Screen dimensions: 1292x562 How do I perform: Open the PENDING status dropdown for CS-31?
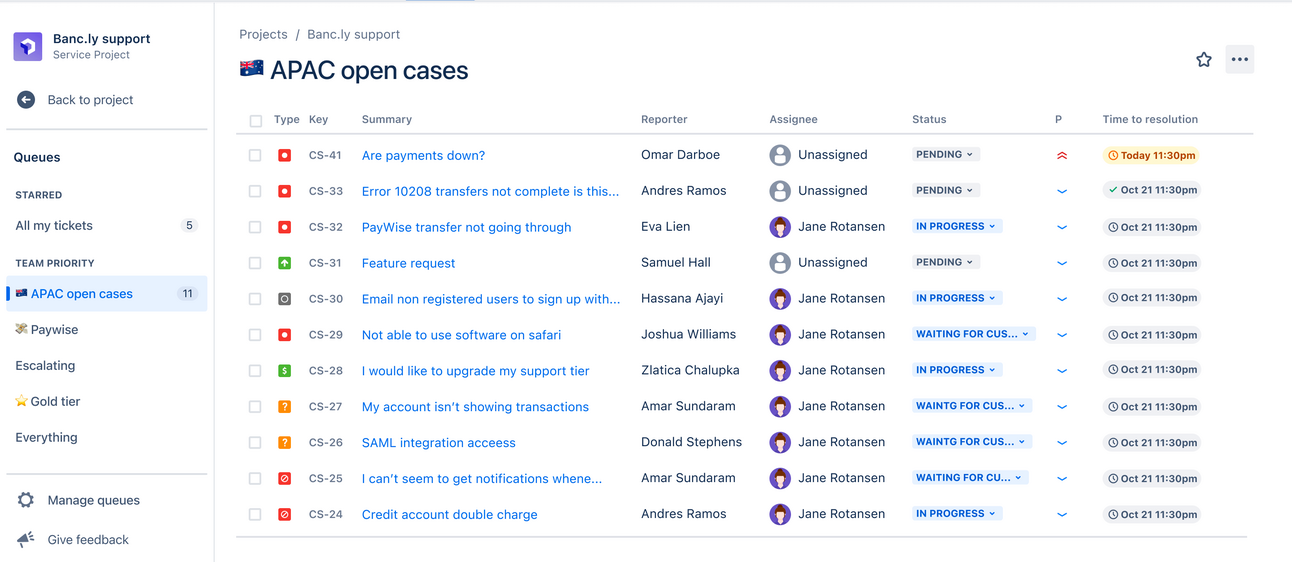click(x=945, y=262)
